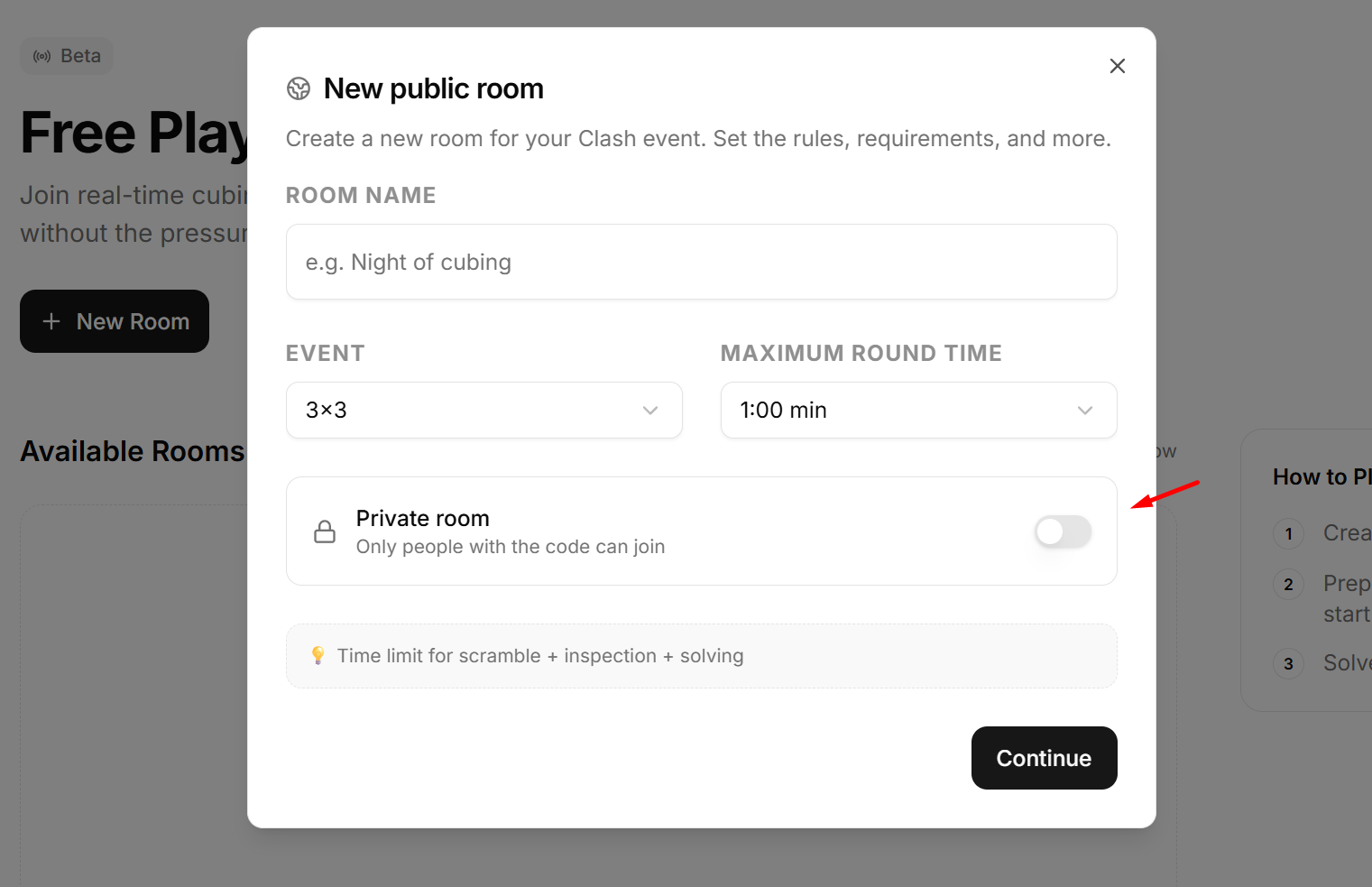Viewport: 1372px width, 887px height.
Task: Enable the Private room toggle
Action: [x=1063, y=531]
